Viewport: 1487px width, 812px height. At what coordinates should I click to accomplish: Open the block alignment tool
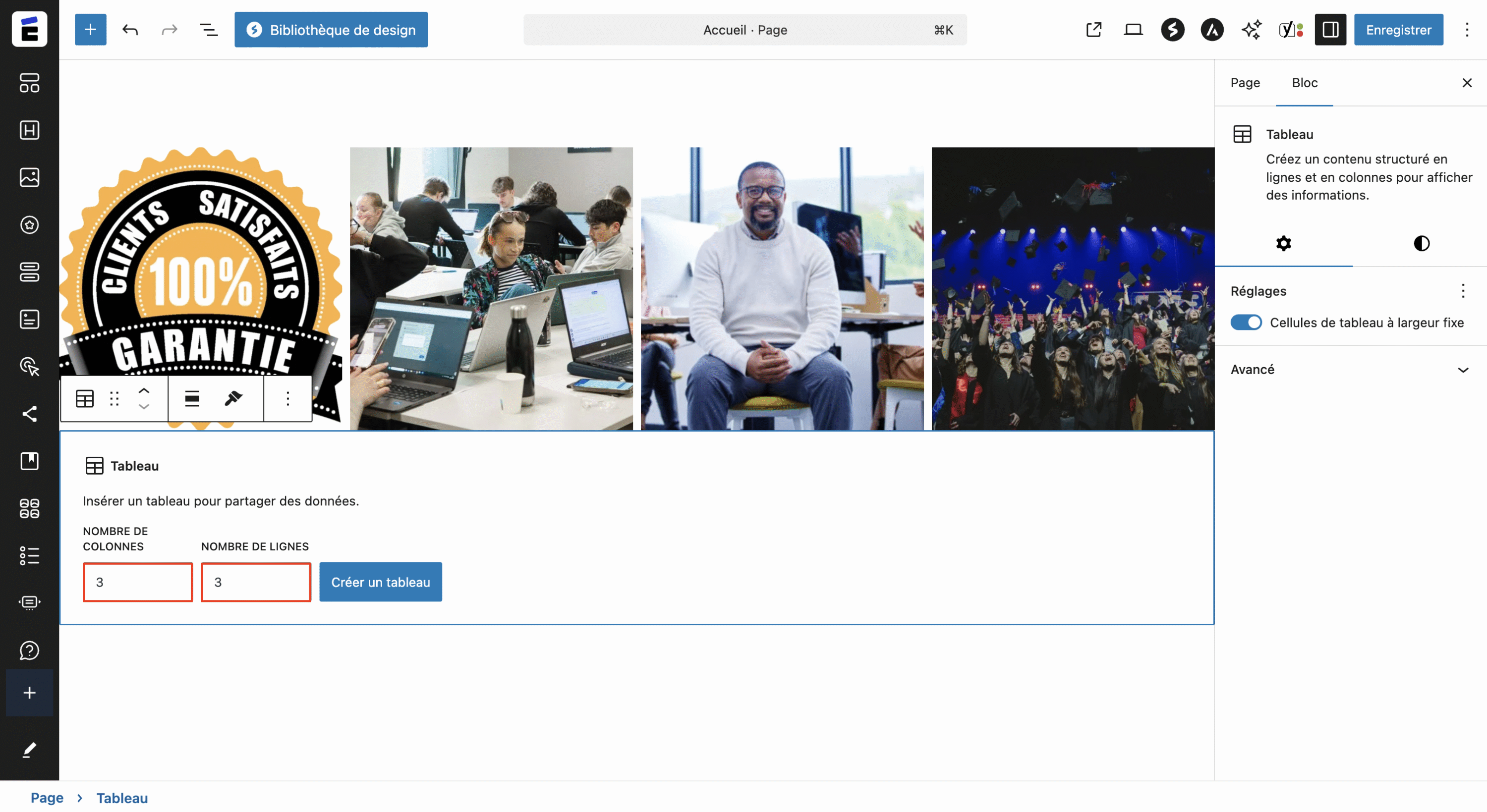(192, 398)
